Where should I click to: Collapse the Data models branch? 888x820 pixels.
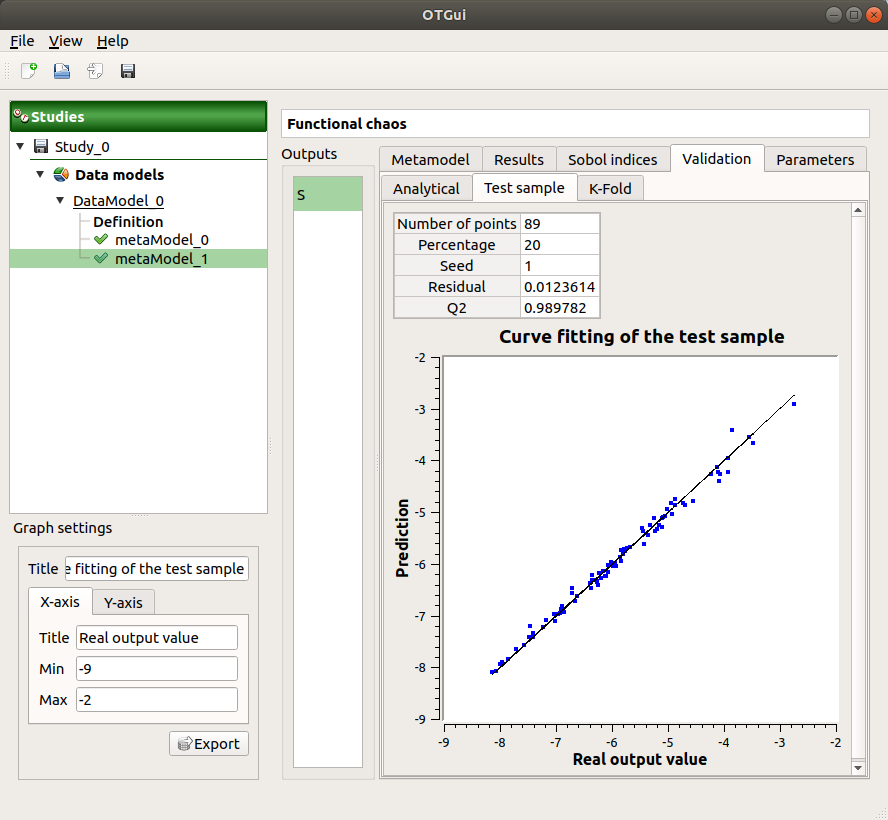click(40, 174)
